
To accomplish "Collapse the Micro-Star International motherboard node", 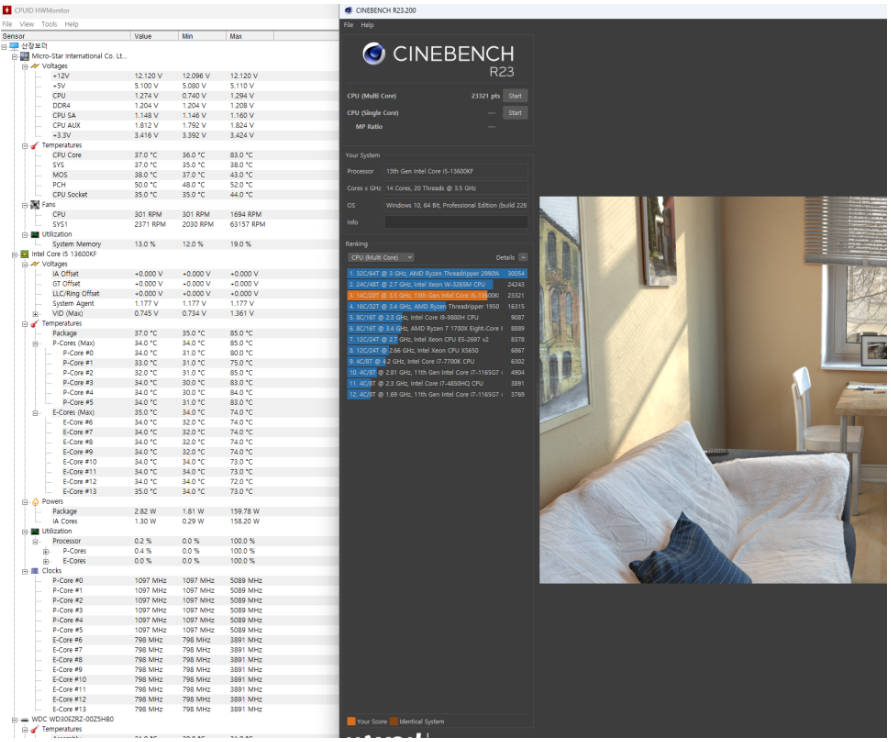I will tap(15, 56).
